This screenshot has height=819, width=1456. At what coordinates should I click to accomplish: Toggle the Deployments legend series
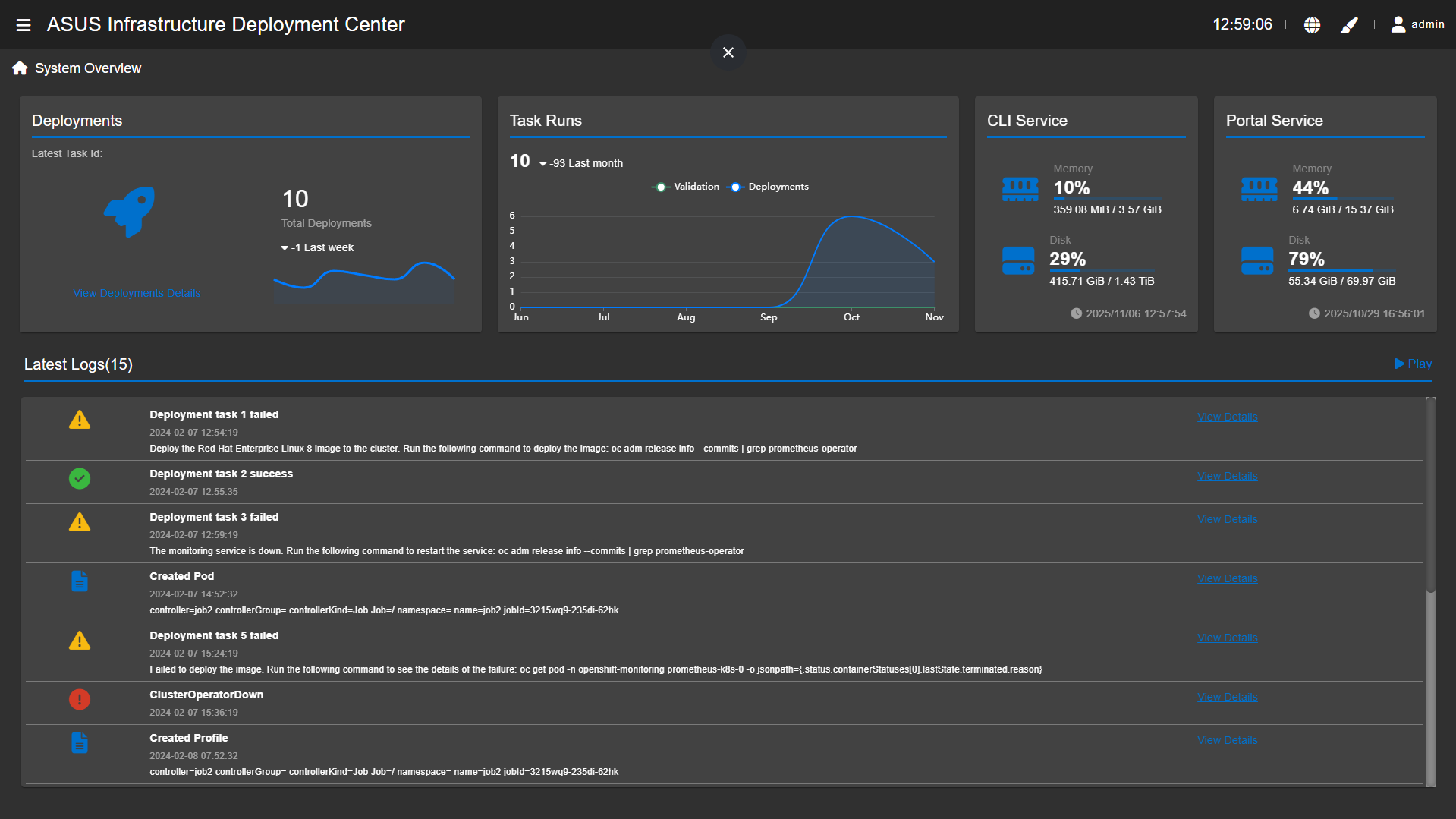(768, 187)
